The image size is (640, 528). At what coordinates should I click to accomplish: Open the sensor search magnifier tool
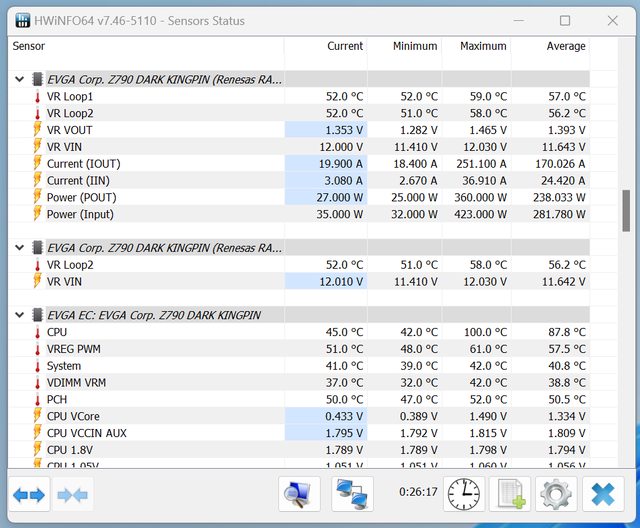(x=299, y=494)
